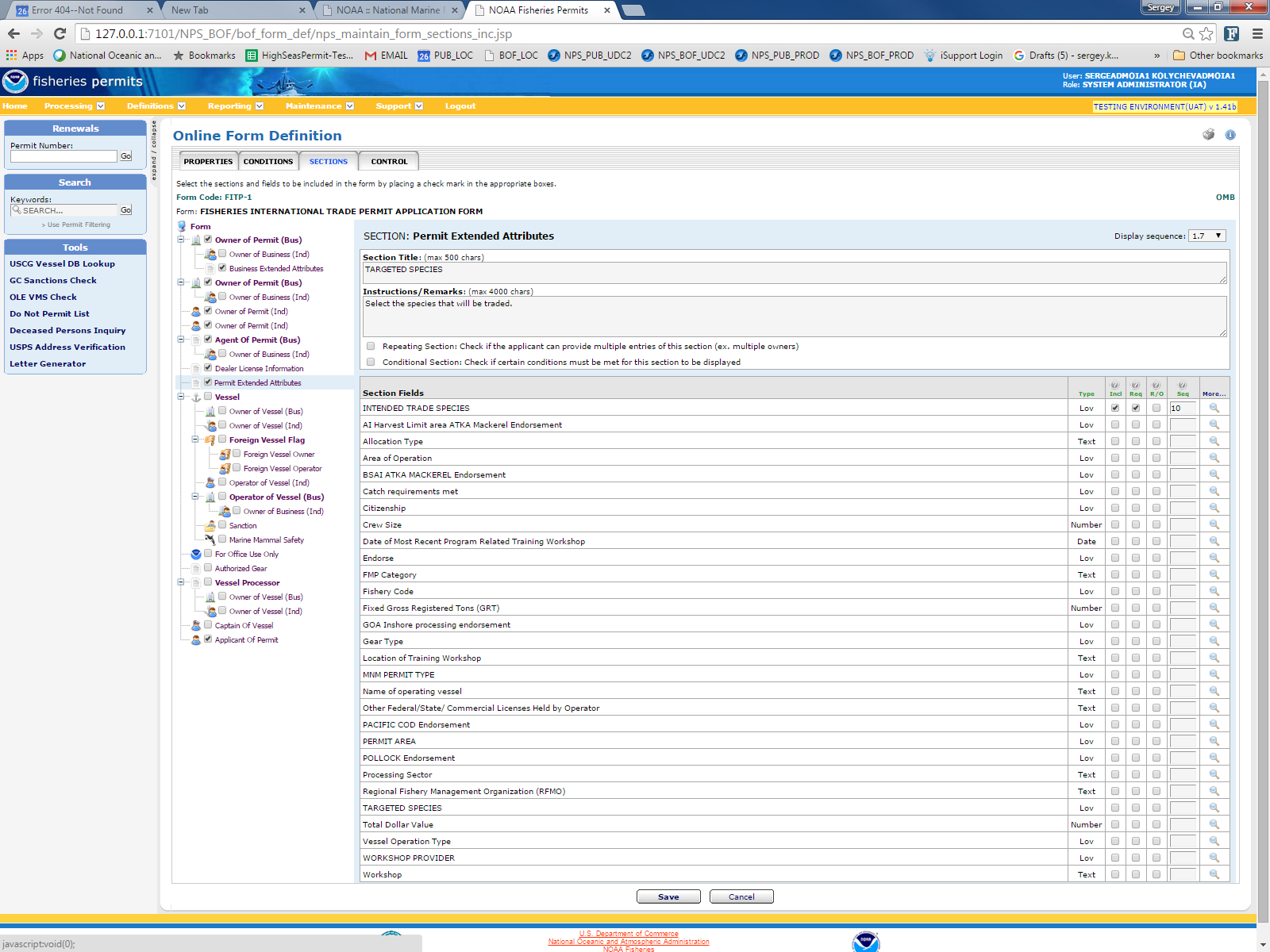Reload the page with browser refresh icon

(60, 33)
